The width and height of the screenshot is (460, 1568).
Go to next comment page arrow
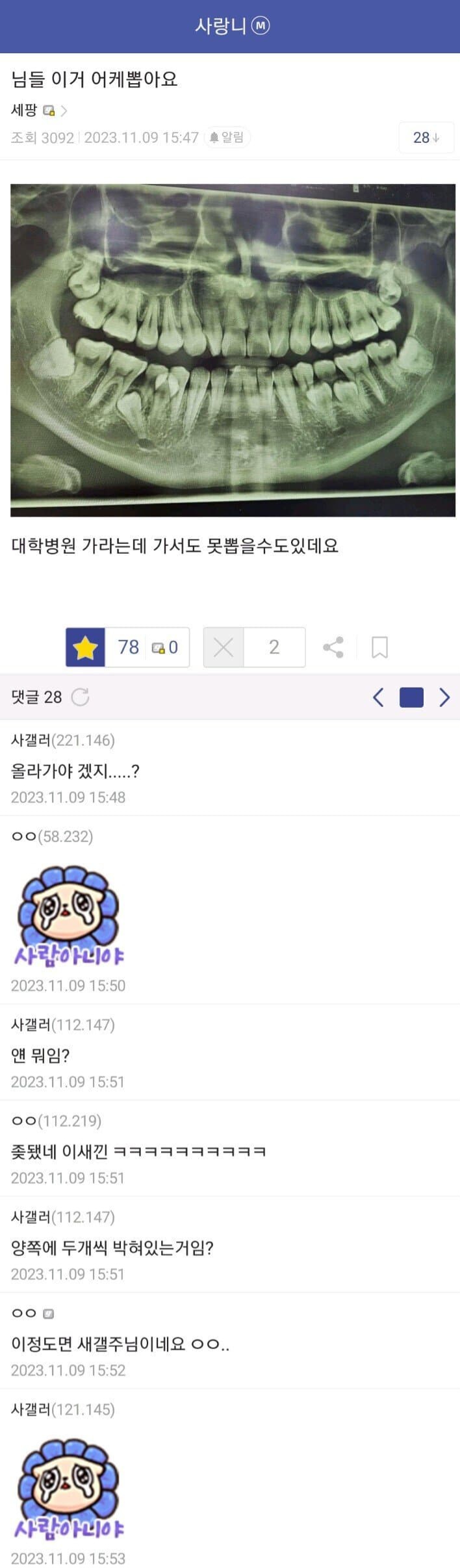444,697
